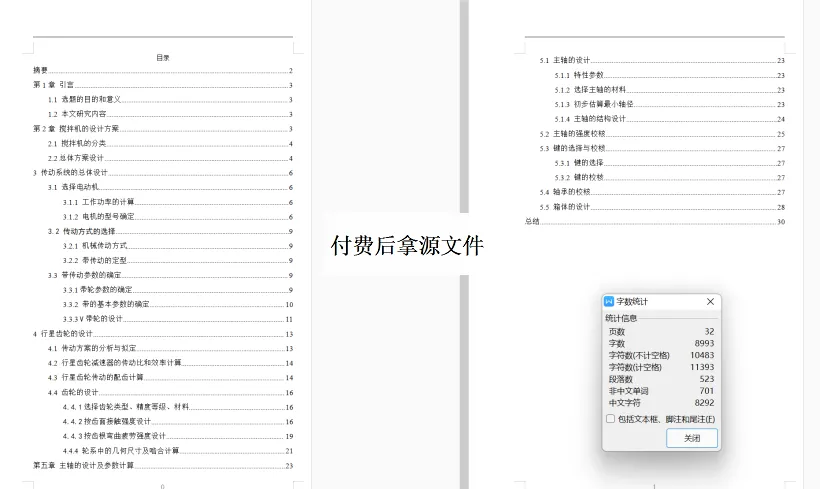Click the 关闭 button
Screen dimensions: 820x489
click(x=692, y=438)
